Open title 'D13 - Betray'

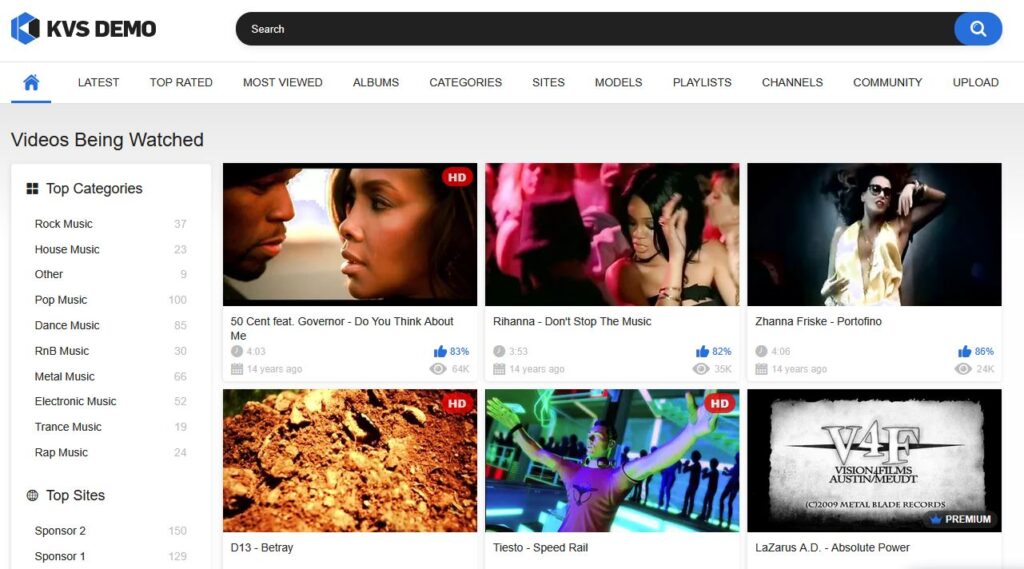(262, 547)
